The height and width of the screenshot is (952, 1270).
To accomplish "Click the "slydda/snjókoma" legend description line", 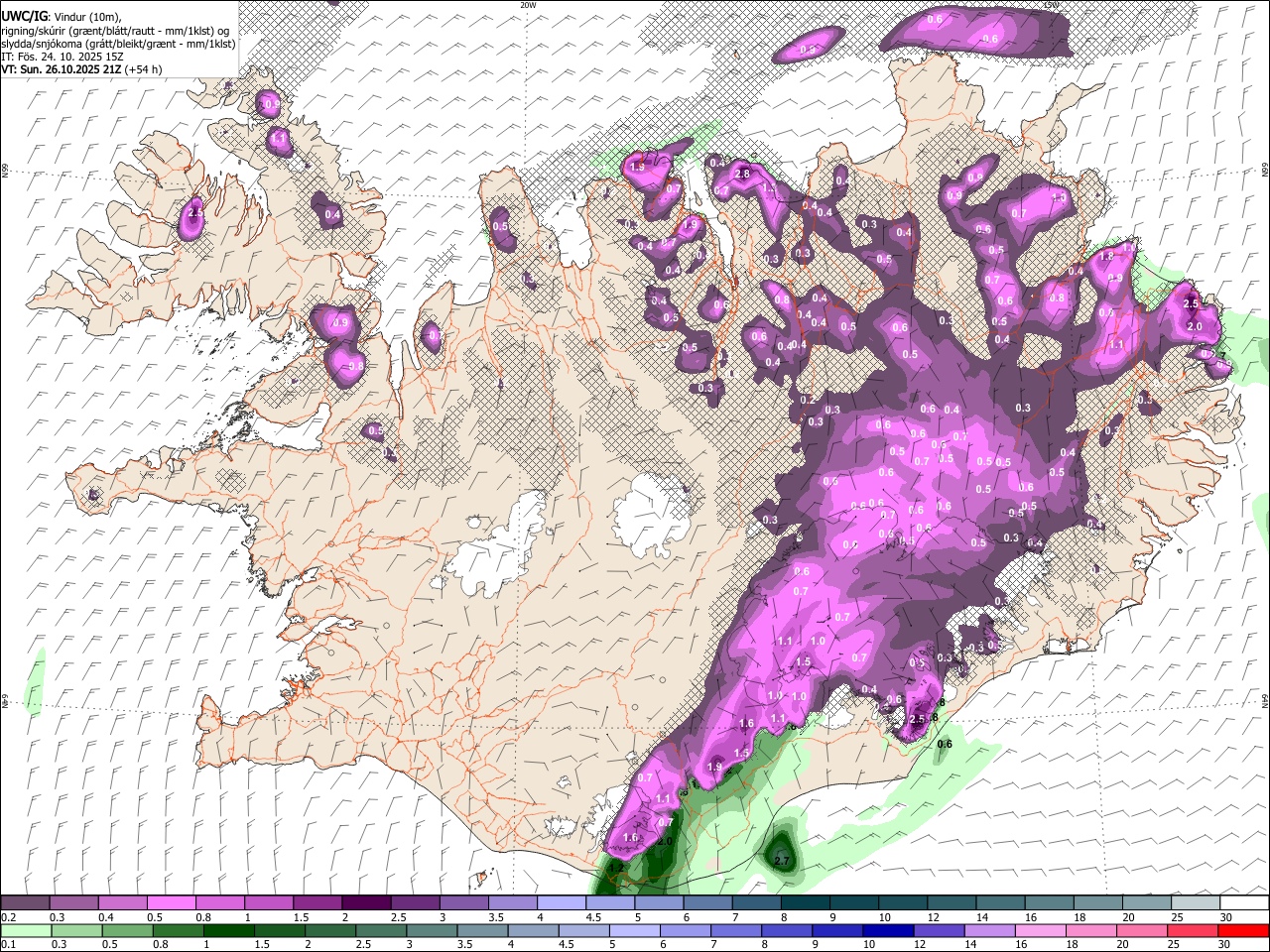I will (x=118, y=44).
